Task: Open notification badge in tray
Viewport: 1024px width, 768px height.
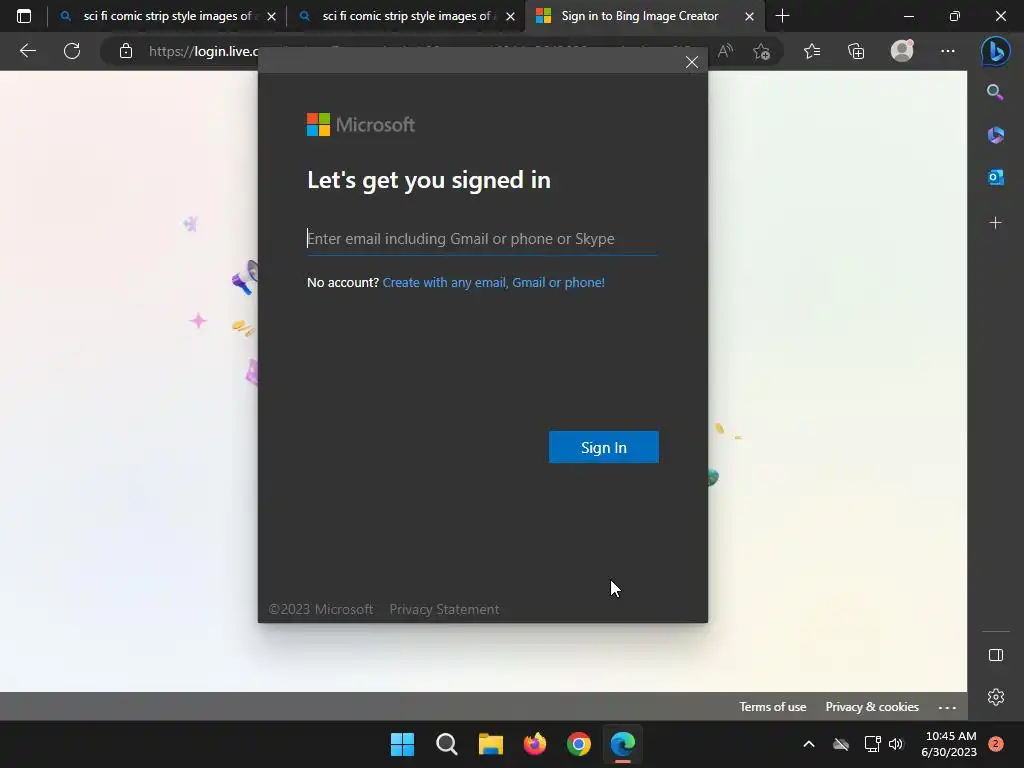Action: tap(995, 744)
